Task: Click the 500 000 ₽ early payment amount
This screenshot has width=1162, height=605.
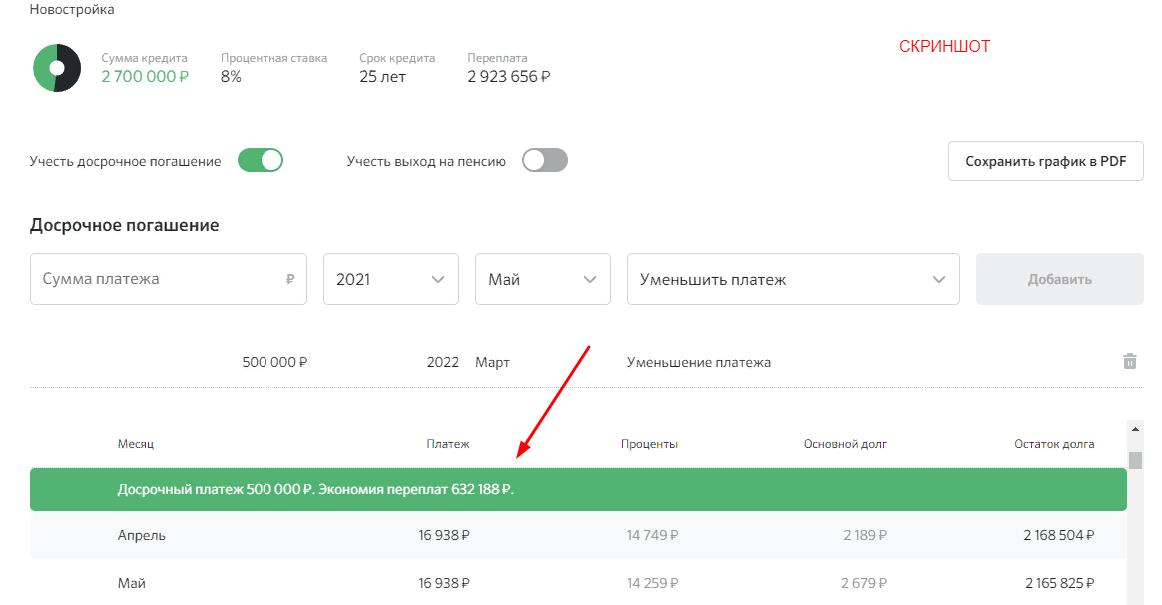Action: coord(275,363)
